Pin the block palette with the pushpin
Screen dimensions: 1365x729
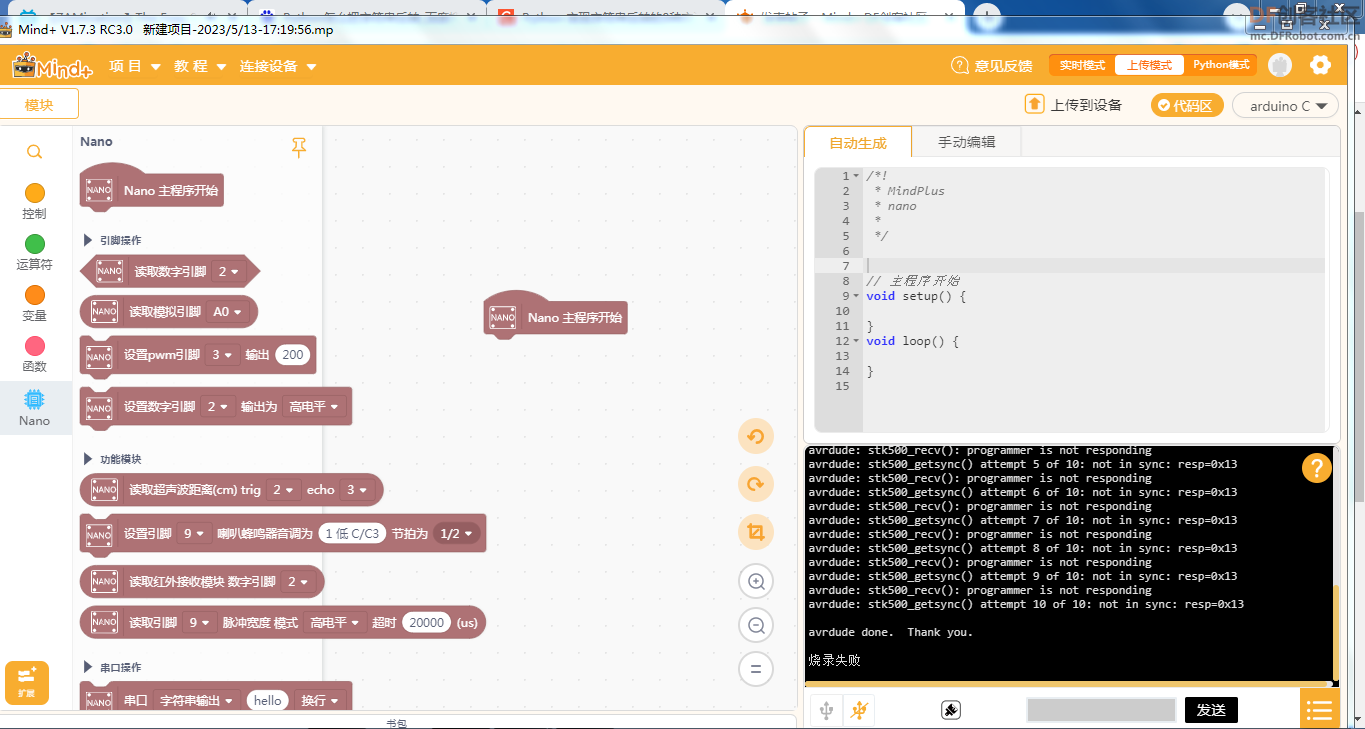[x=298, y=148]
